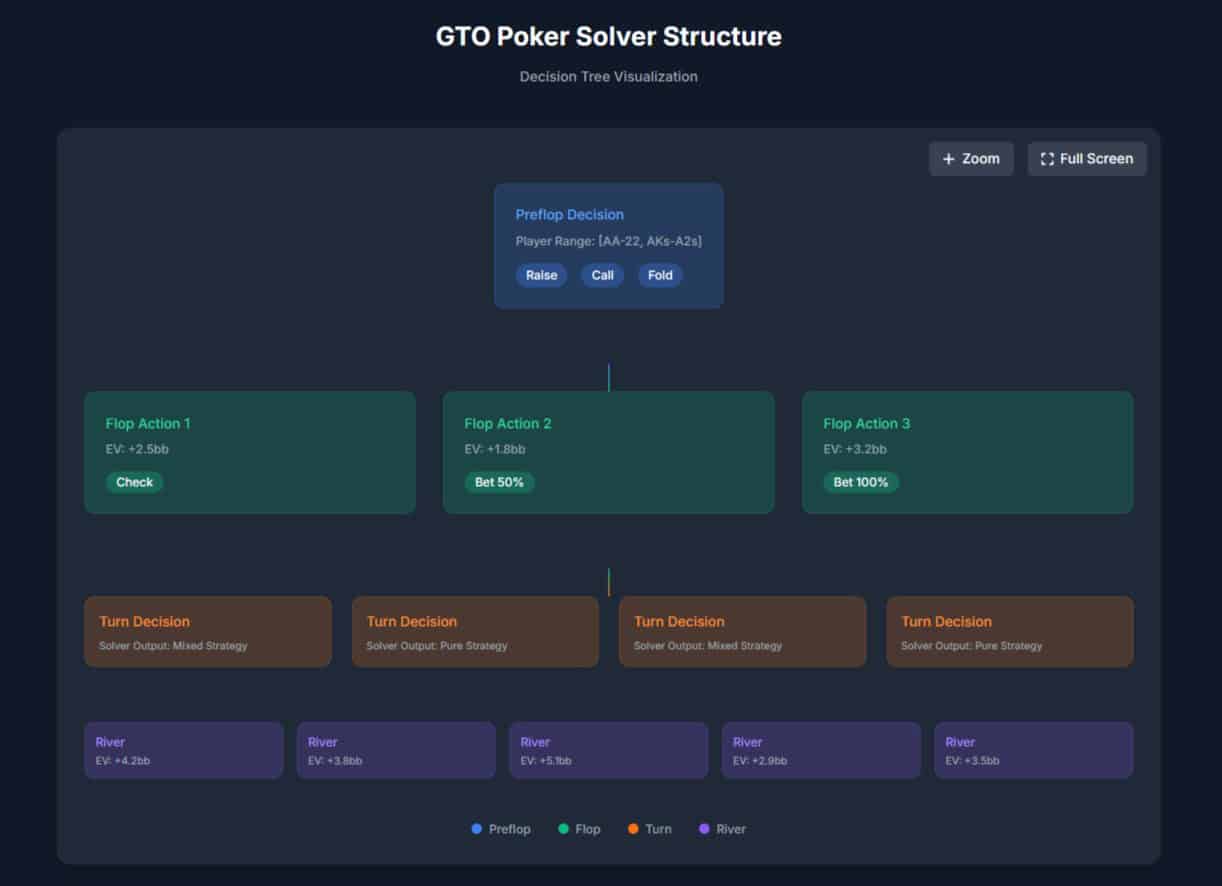Screen dimensions: 1222x886
Task: Click the Check tag in Flop Action 1
Action: click(x=134, y=482)
